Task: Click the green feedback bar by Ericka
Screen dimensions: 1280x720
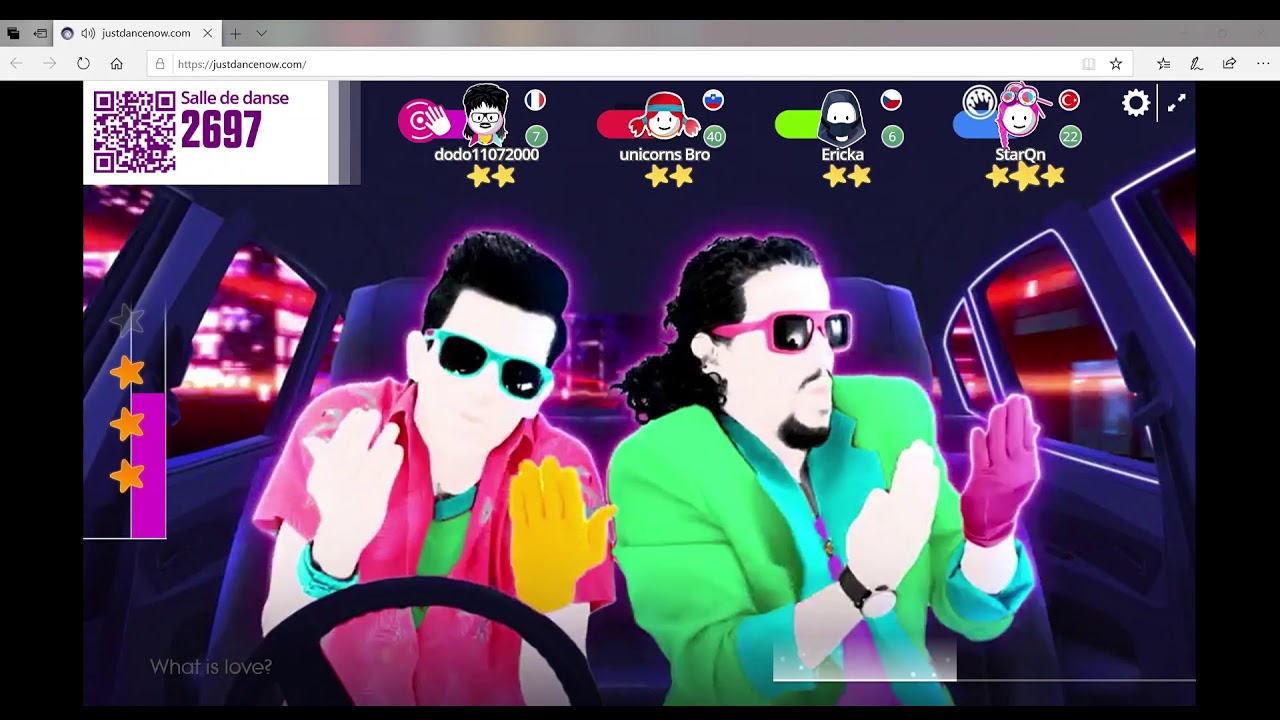Action: (x=798, y=124)
